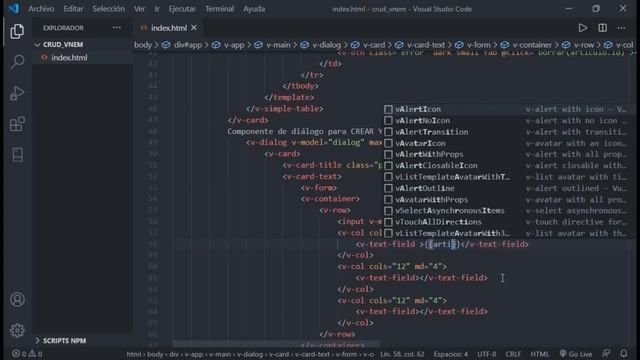Click the v-card-text breadcrumb item
This screenshot has height=360, width=640.
point(427,45)
